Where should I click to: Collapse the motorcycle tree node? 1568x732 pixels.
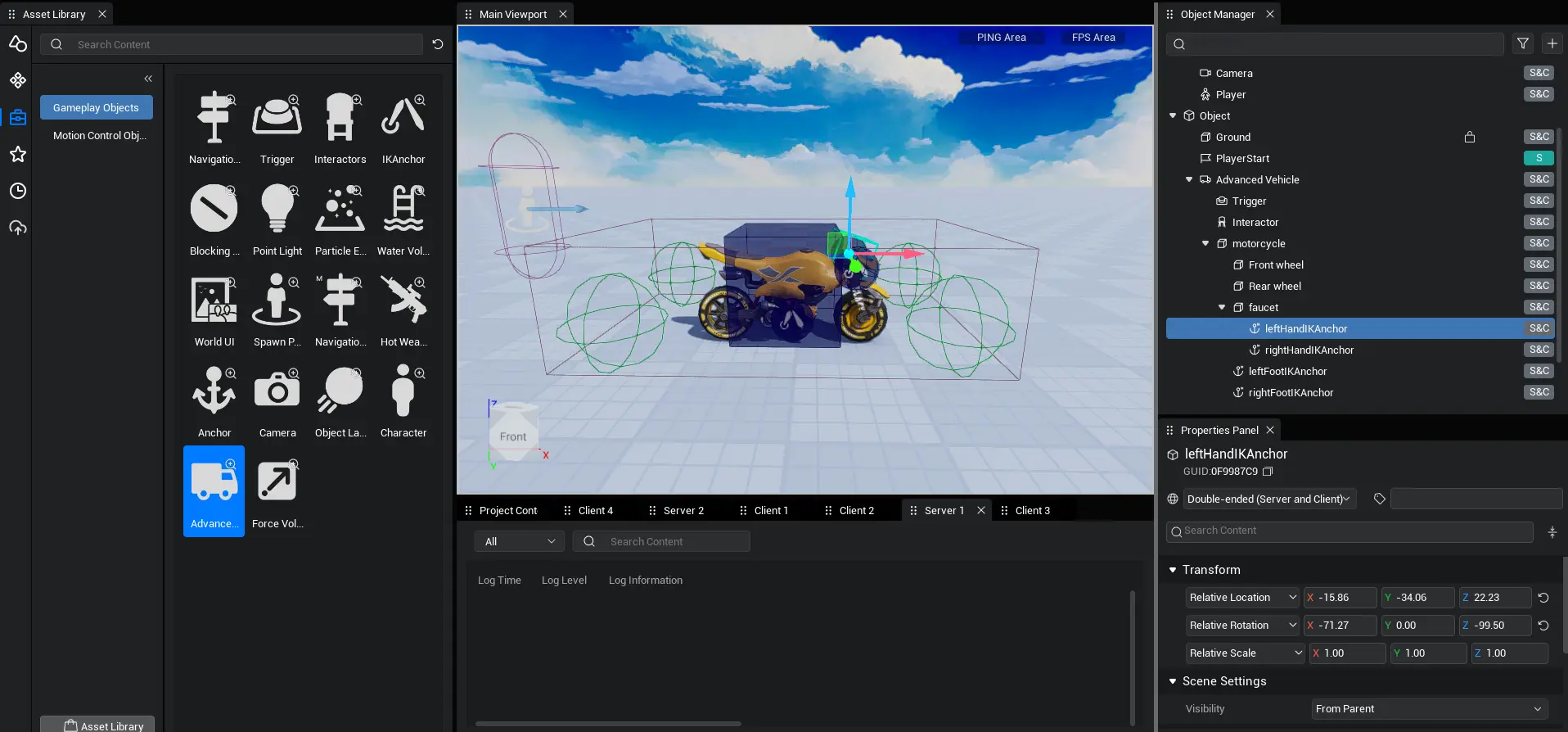click(x=1205, y=243)
